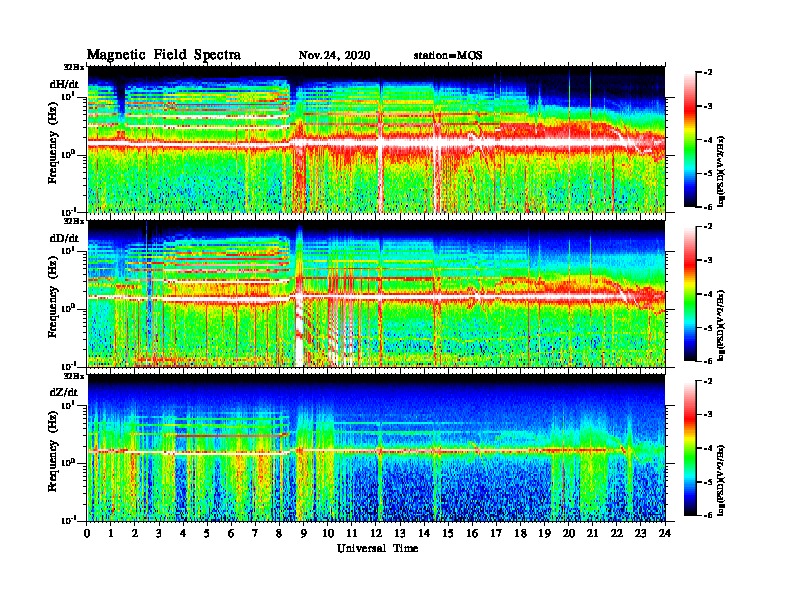Click the "Magnetic Field Spectra" title
This screenshot has width=792, height=612.
[164, 55]
